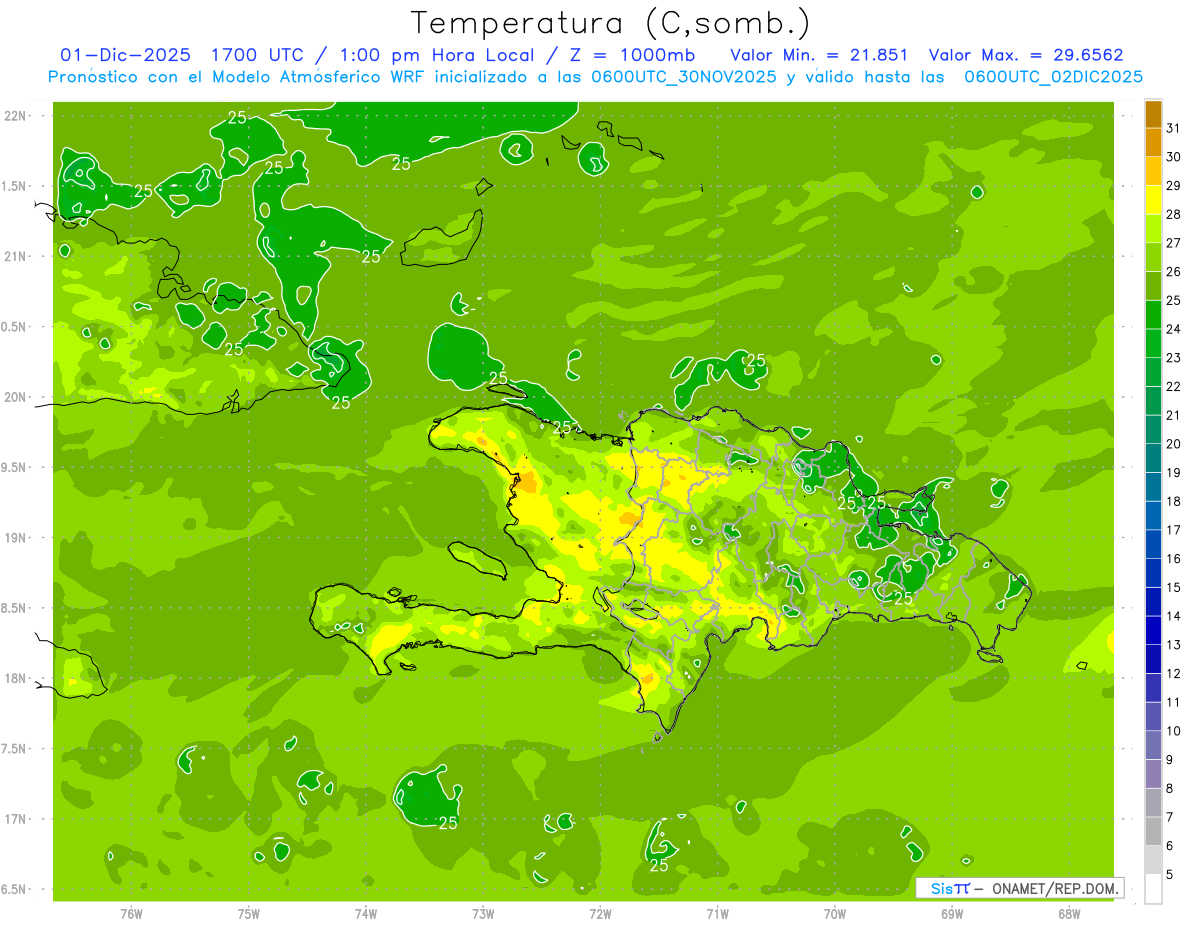The width and height of the screenshot is (1200, 927).
Task: Pick the legend swatch between 25 and 26
Action: 1153,286
